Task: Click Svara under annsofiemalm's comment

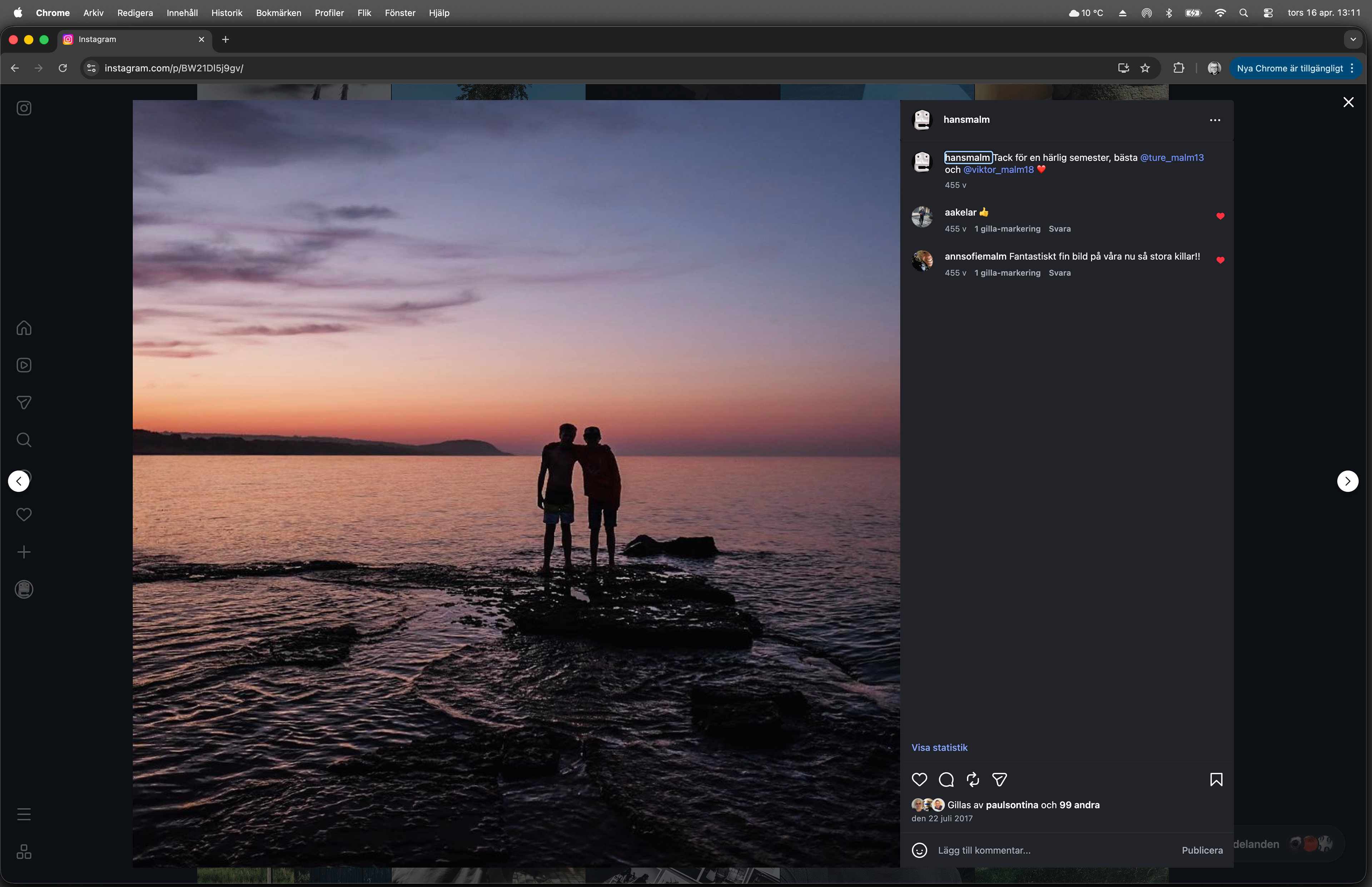Action: (x=1059, y=273)
